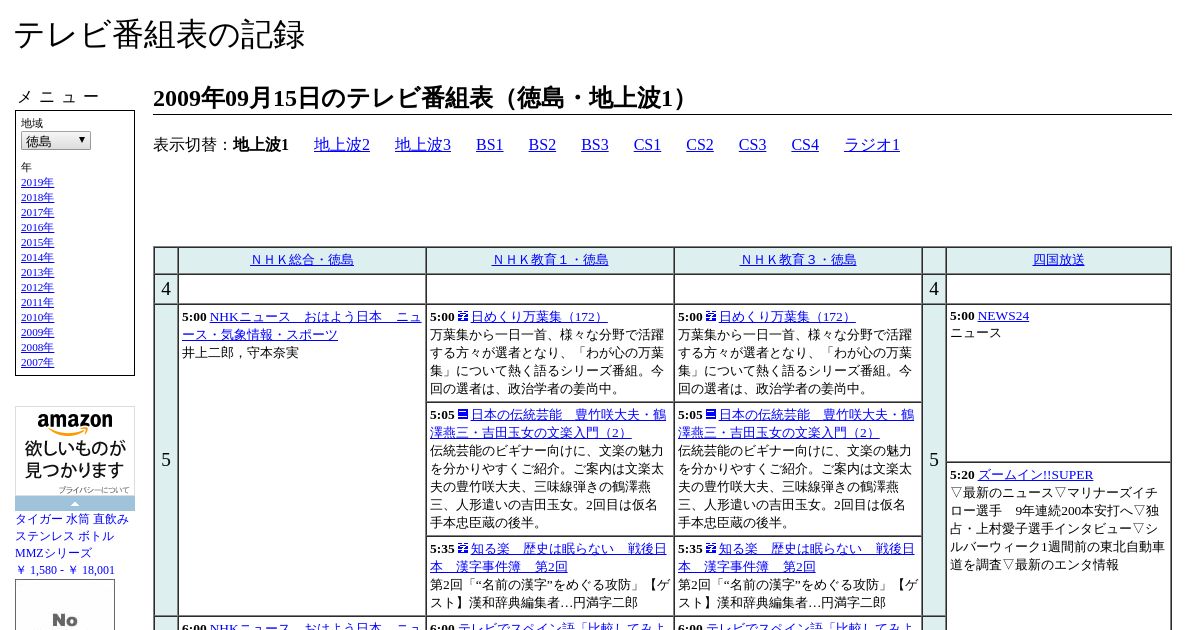Image resolution: width=1200 pixels, height=630 pixels.
Task: Open the 四国放送 channel header link
Action: [x=1058, y=260]
